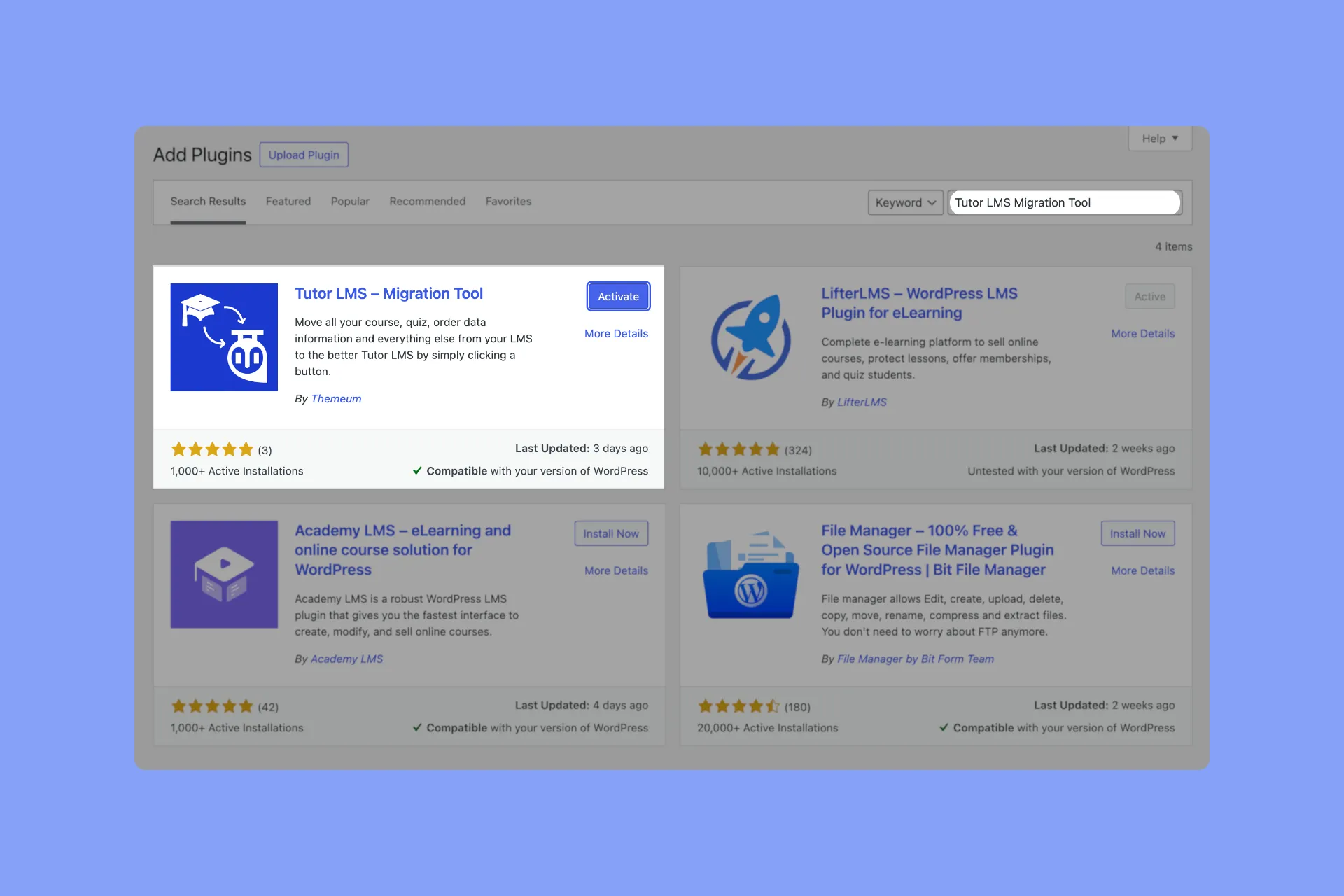The height and width of the screenshot is (896, 1344).
Task: Click 'Untested with your version of WordPress' text
Action: 1071,472
